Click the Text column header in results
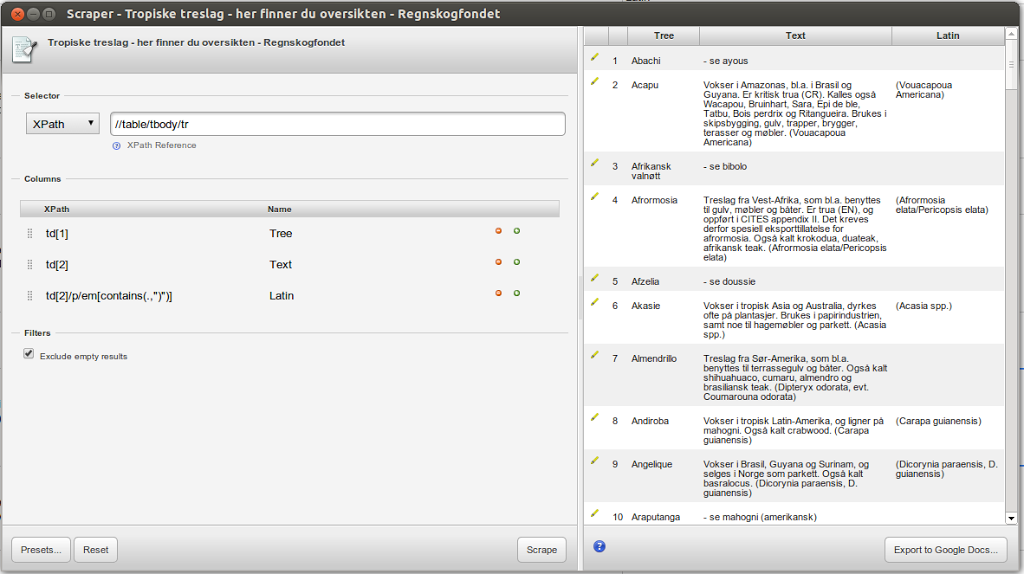1024x574 pixels. (x=795, y=35)
